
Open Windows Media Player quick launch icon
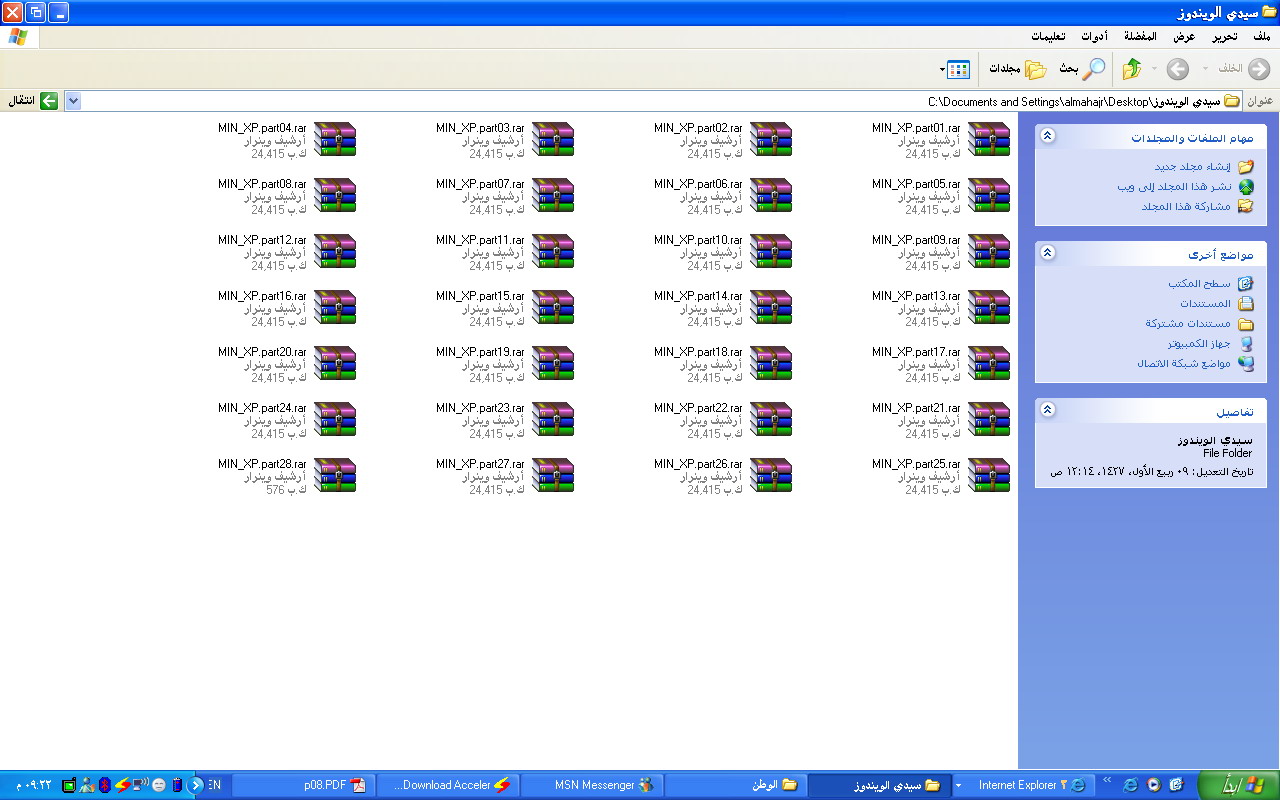click(1153, 785)
